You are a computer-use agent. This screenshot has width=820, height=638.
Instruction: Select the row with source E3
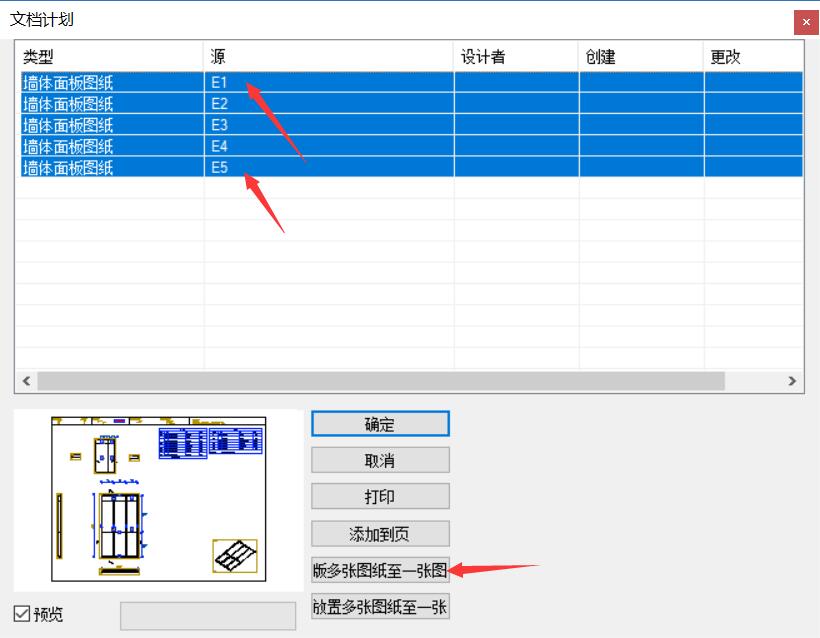coord(412,125)
